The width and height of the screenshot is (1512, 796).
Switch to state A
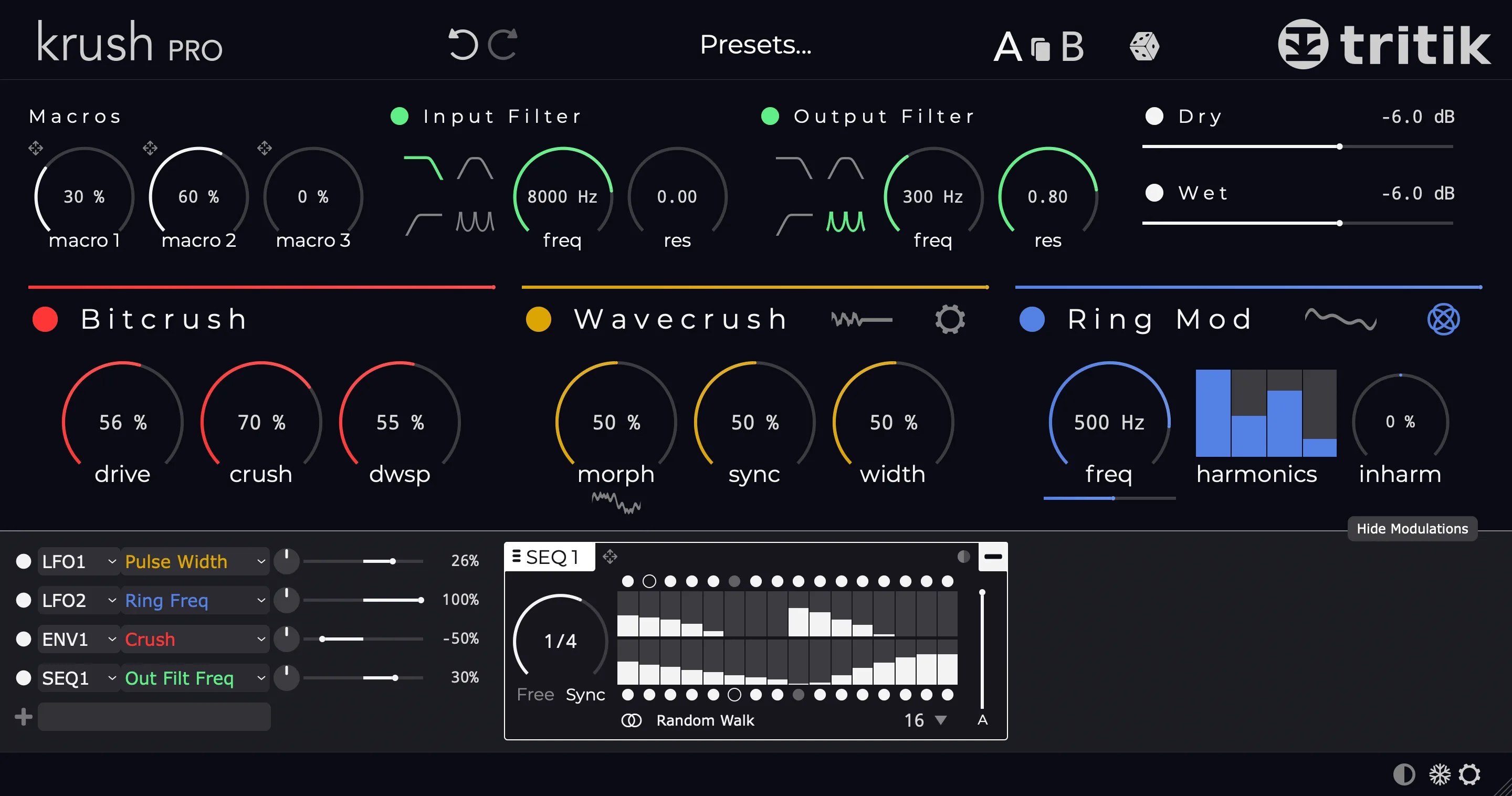[1008, 46]
